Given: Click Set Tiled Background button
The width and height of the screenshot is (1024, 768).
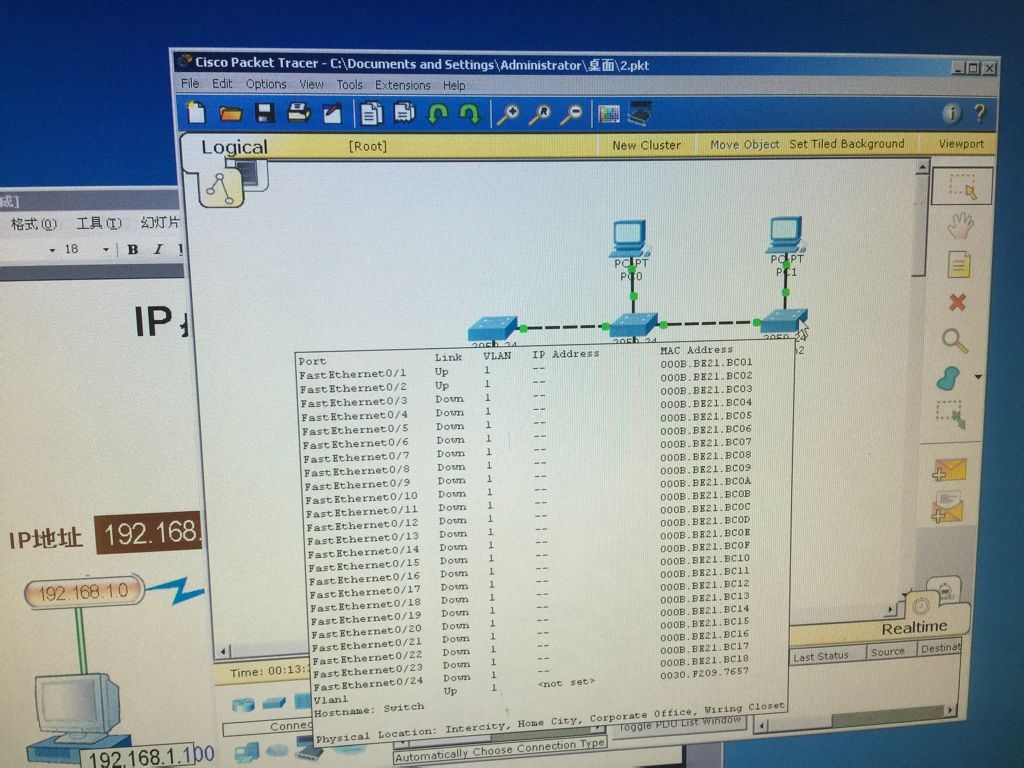Looking at the screenshot, I should [x=846, y=144].
